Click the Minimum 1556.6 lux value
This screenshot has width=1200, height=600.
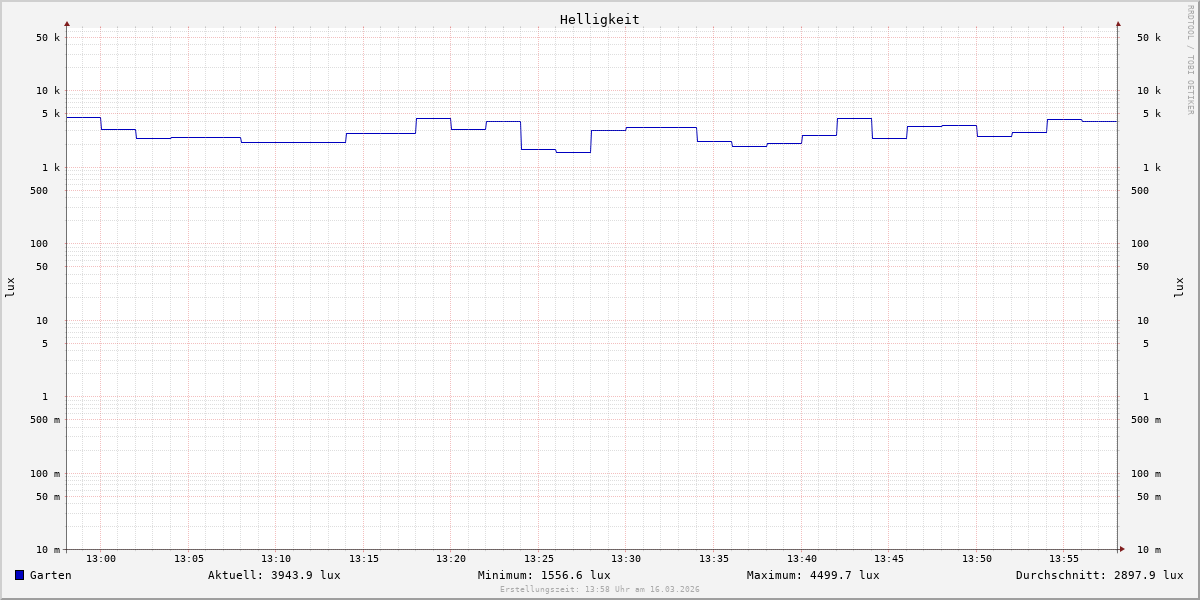point(544,575)
